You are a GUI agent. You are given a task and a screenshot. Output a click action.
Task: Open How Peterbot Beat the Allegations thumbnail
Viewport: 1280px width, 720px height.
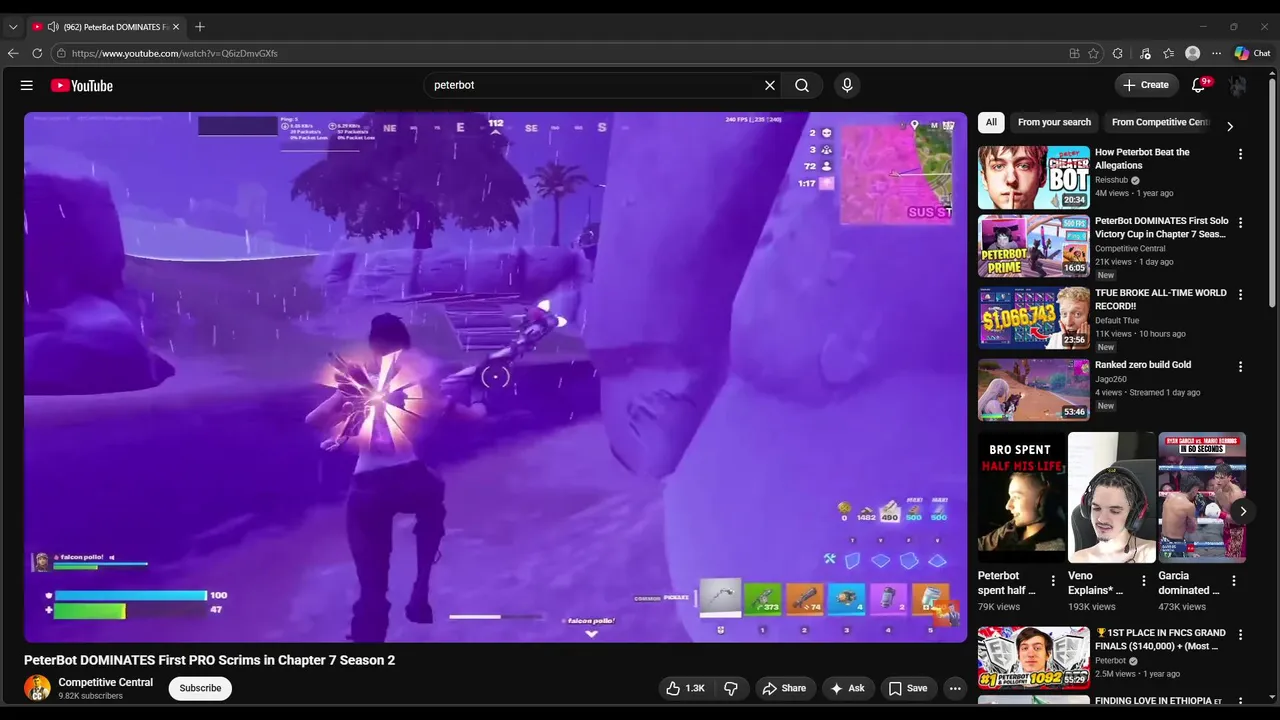[1034, 177]
